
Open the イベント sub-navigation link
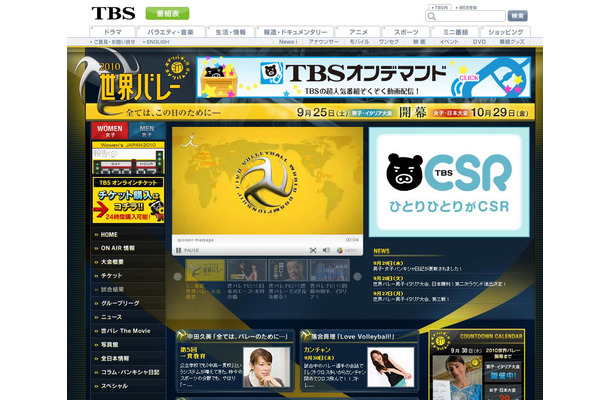coord(449,42)
